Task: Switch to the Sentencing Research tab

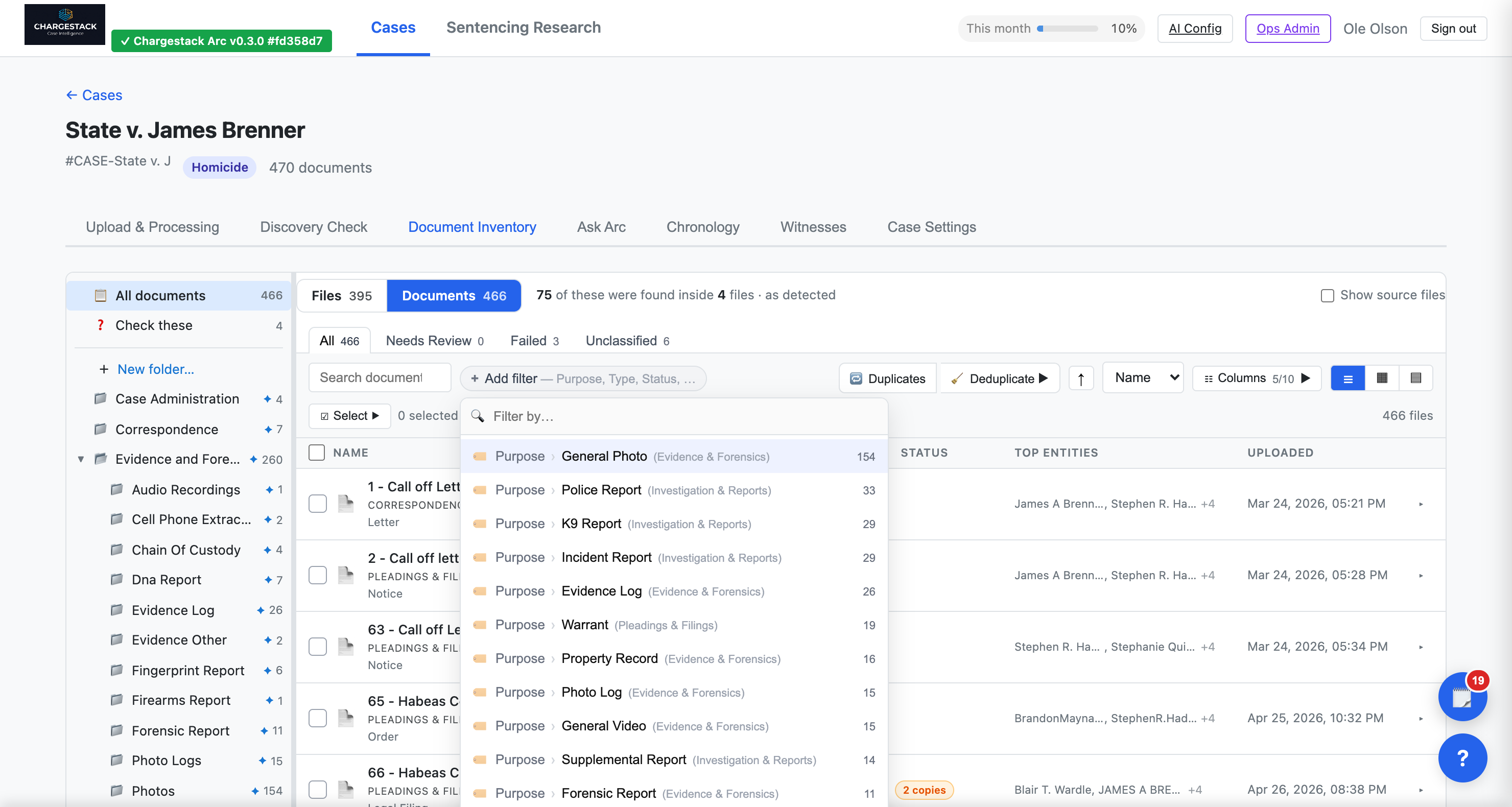Action: (523, 28)
